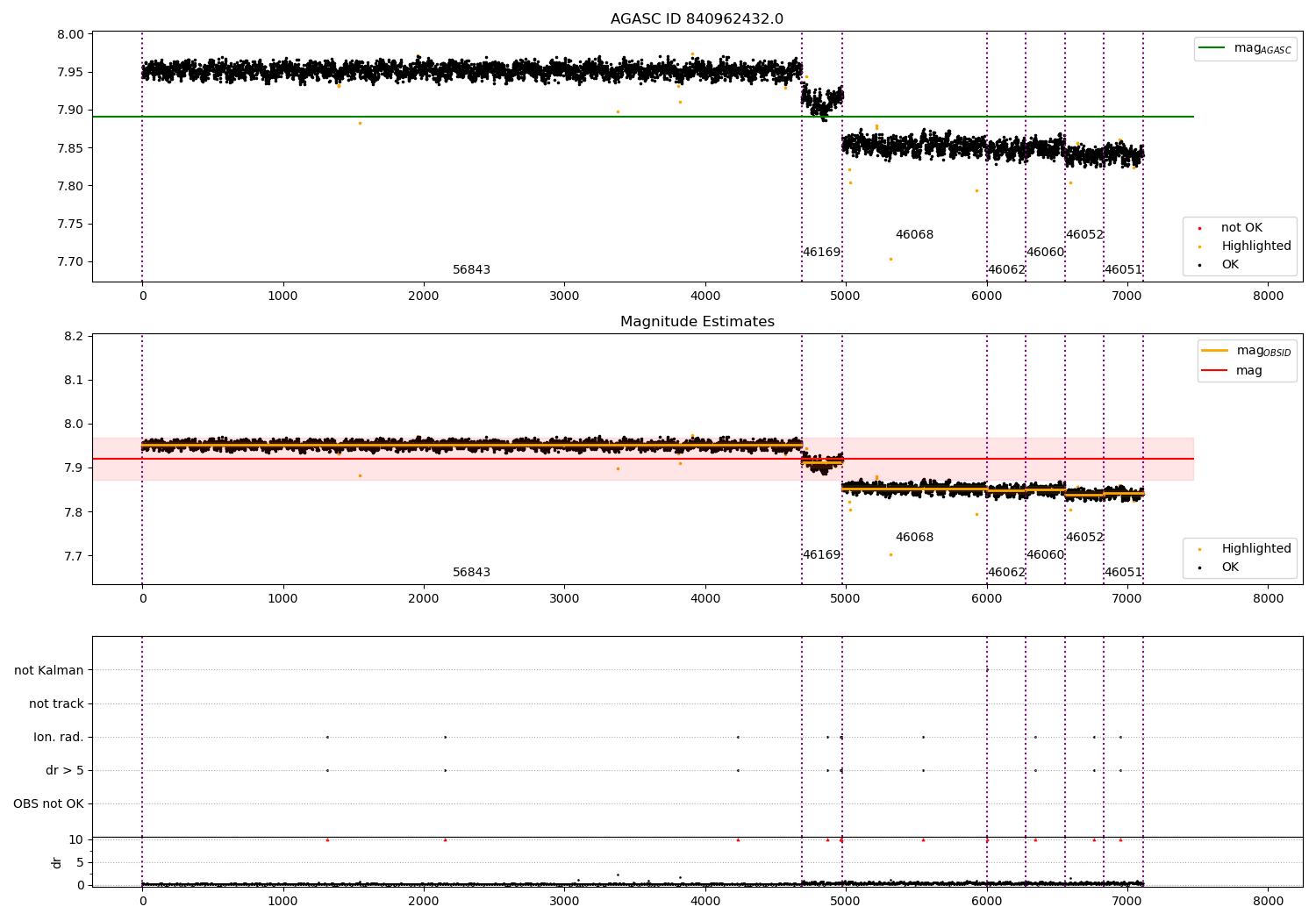Screen dimensions: 1316x921
Task: Click the rotated 'dr' y-axis label
Action: point(57,862)
